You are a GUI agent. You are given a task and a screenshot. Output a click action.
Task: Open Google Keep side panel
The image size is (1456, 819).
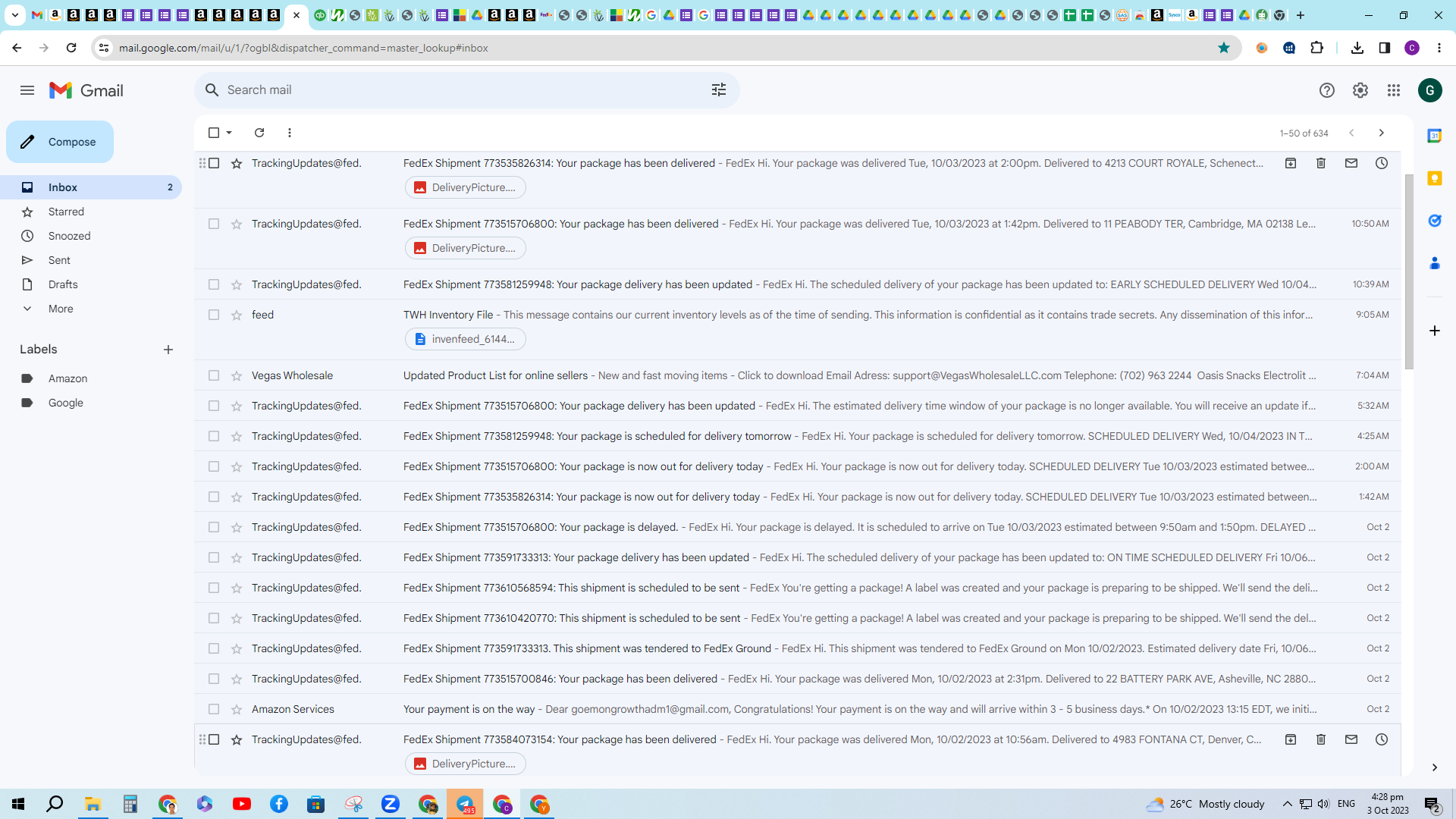1434,178
